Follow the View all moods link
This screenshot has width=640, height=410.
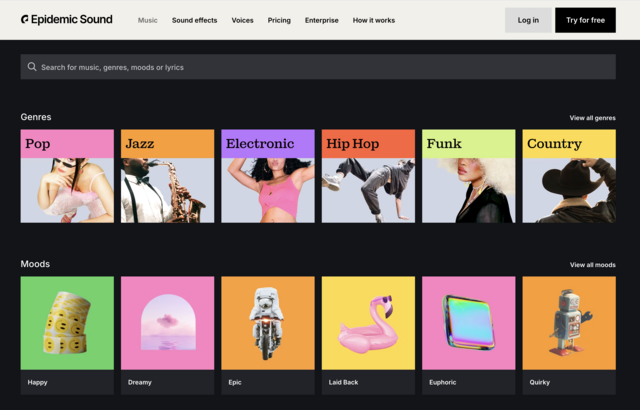(x=593, y=265)
